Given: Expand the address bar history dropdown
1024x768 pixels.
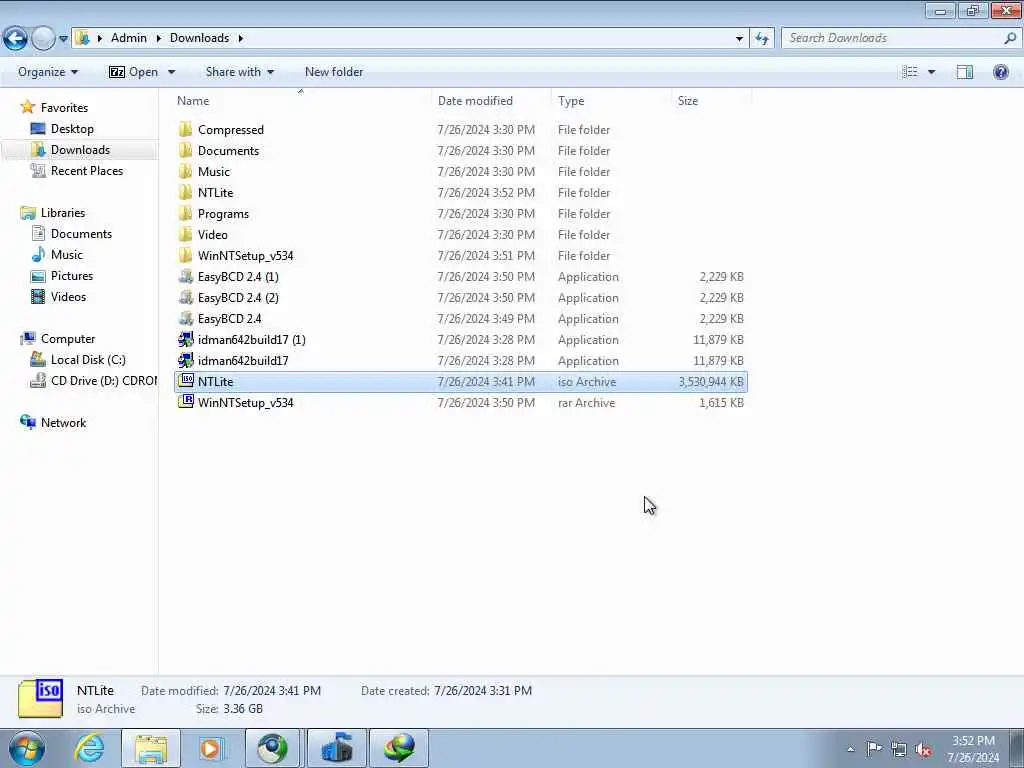Looking at the screenshot, I should 739,39.
